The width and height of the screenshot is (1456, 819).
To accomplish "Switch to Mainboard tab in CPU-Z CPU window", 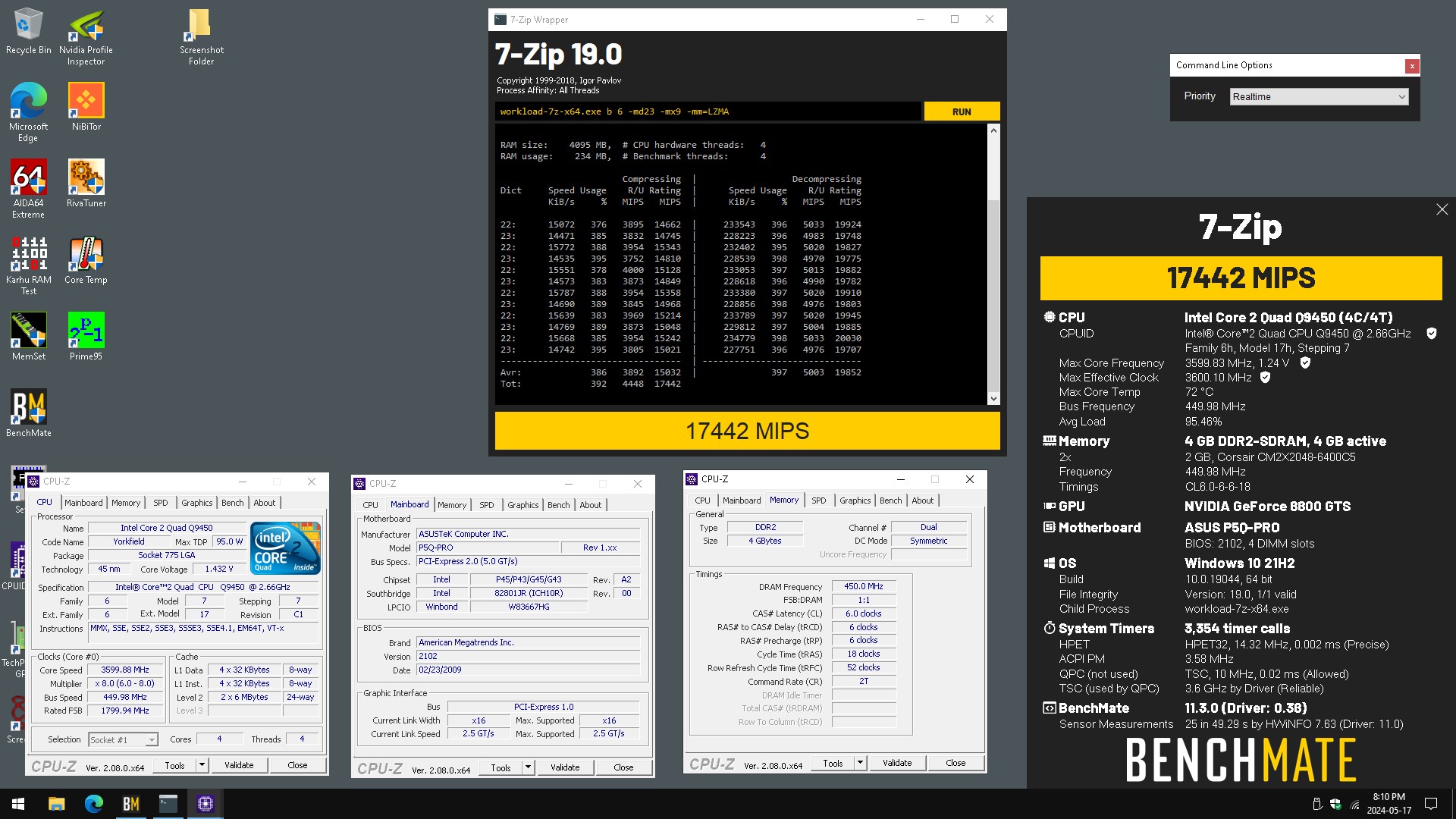I will [x=83, y=503].
